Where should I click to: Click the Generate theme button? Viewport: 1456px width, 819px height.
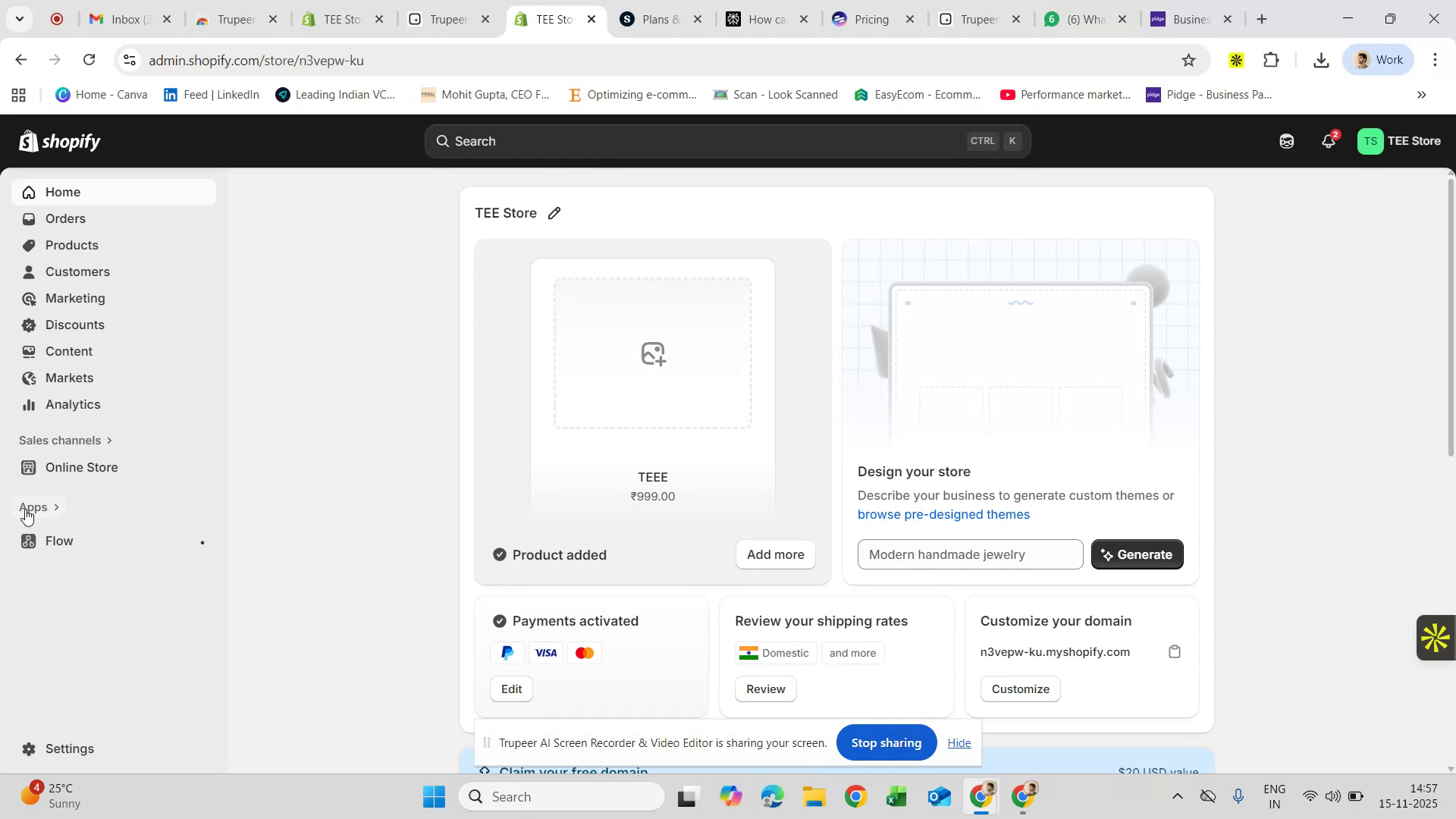pos(1137,554)
